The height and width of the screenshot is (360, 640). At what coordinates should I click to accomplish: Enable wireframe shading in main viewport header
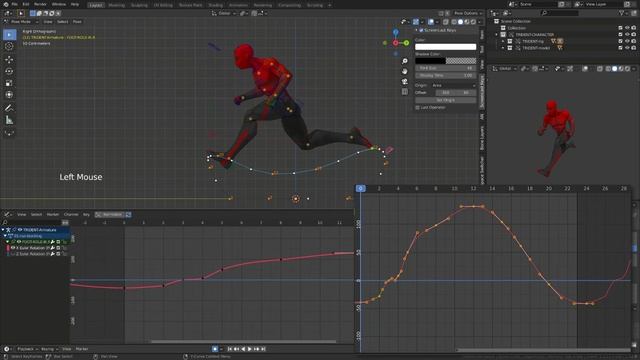(x=454, y=22)
